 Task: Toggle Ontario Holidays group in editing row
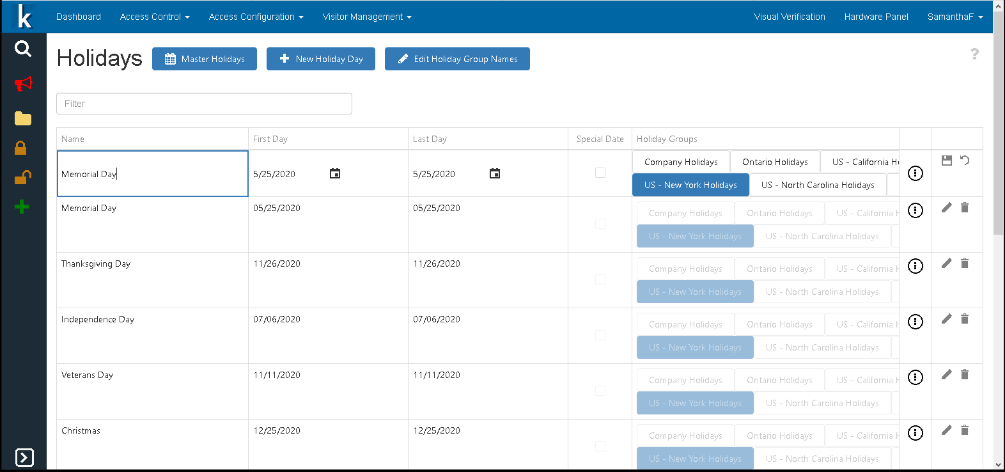(776, 162)
